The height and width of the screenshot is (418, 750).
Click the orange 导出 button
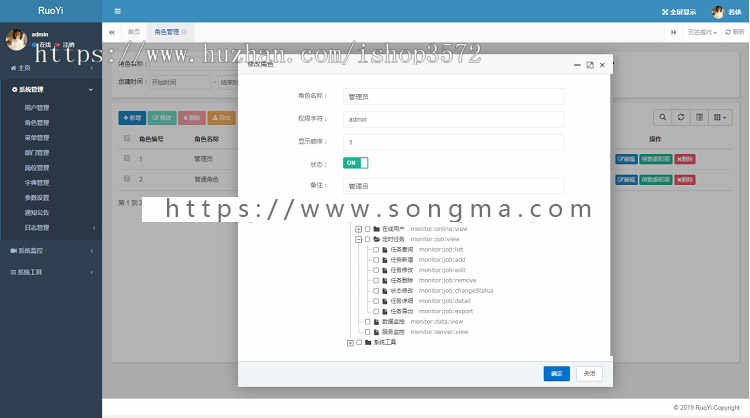point(221,118)
